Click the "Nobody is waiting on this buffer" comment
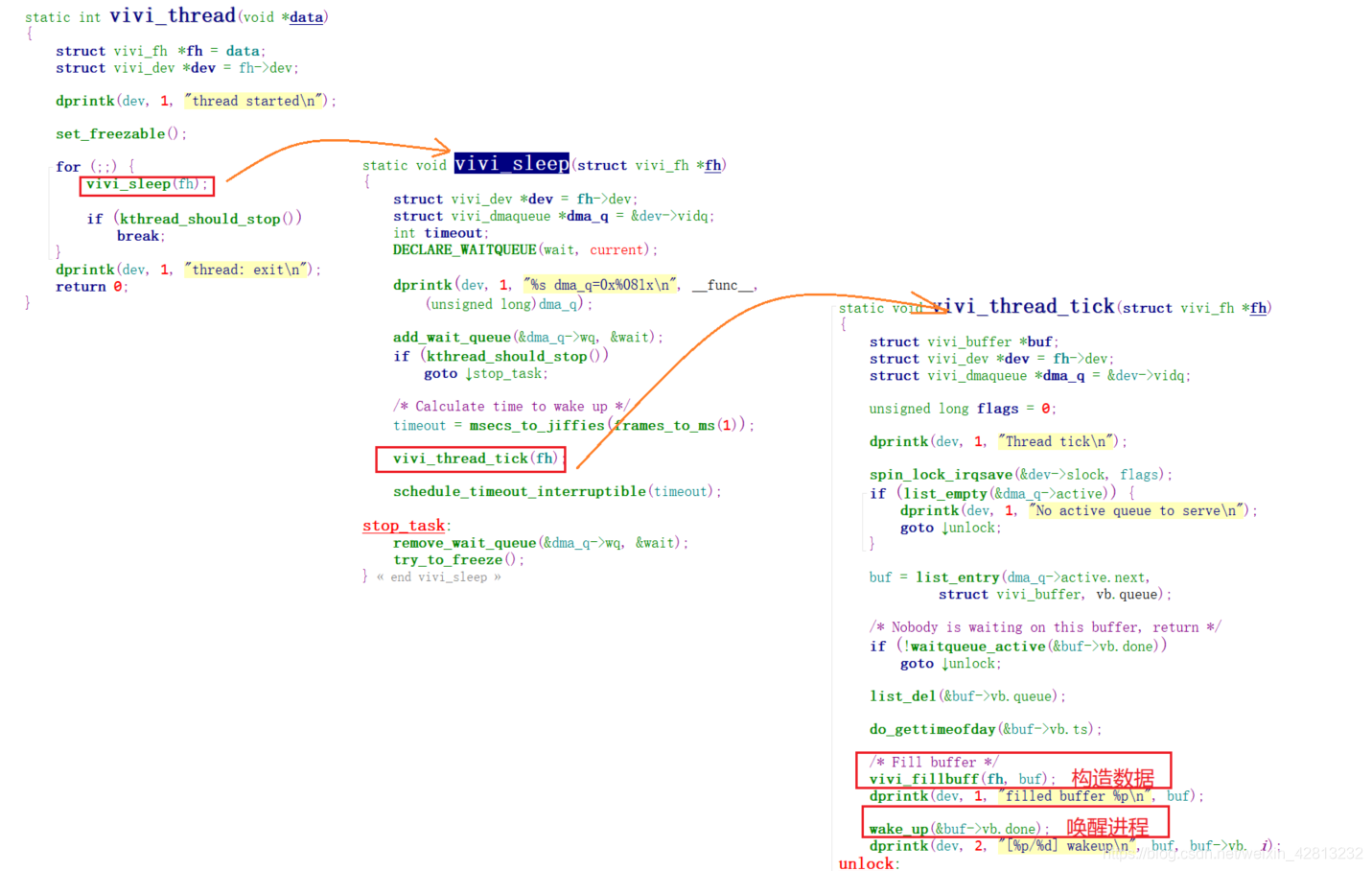The width and height of the screenshot is (1372, 871). (1045, 627)
